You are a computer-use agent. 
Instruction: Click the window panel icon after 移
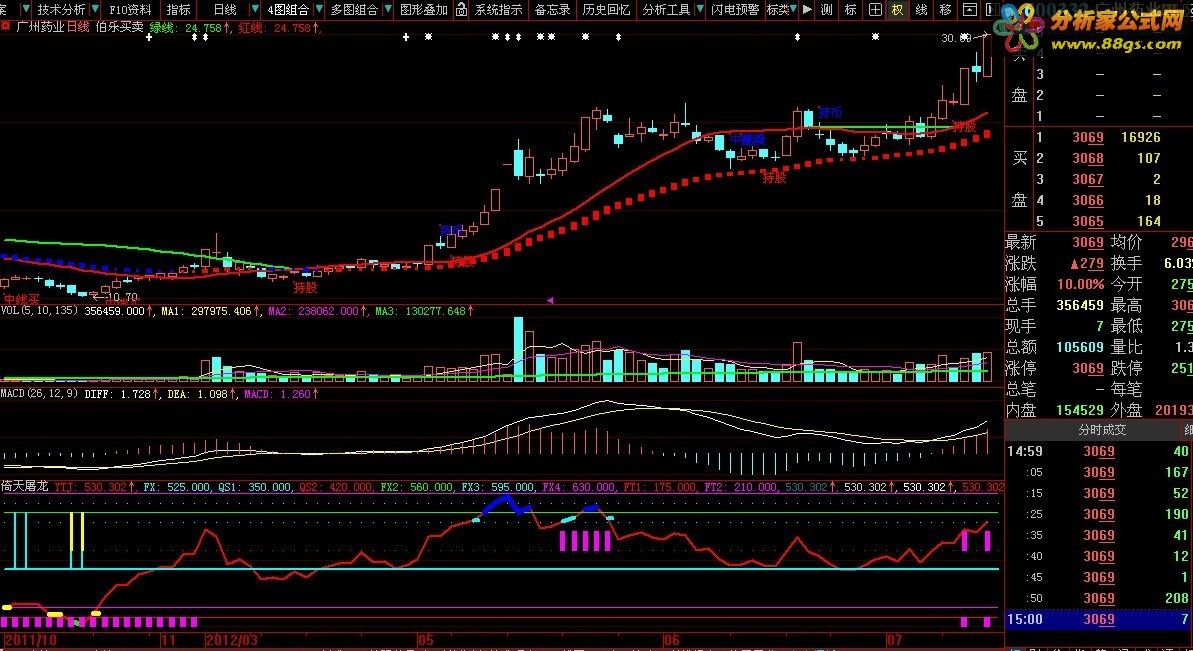point(969,10)
